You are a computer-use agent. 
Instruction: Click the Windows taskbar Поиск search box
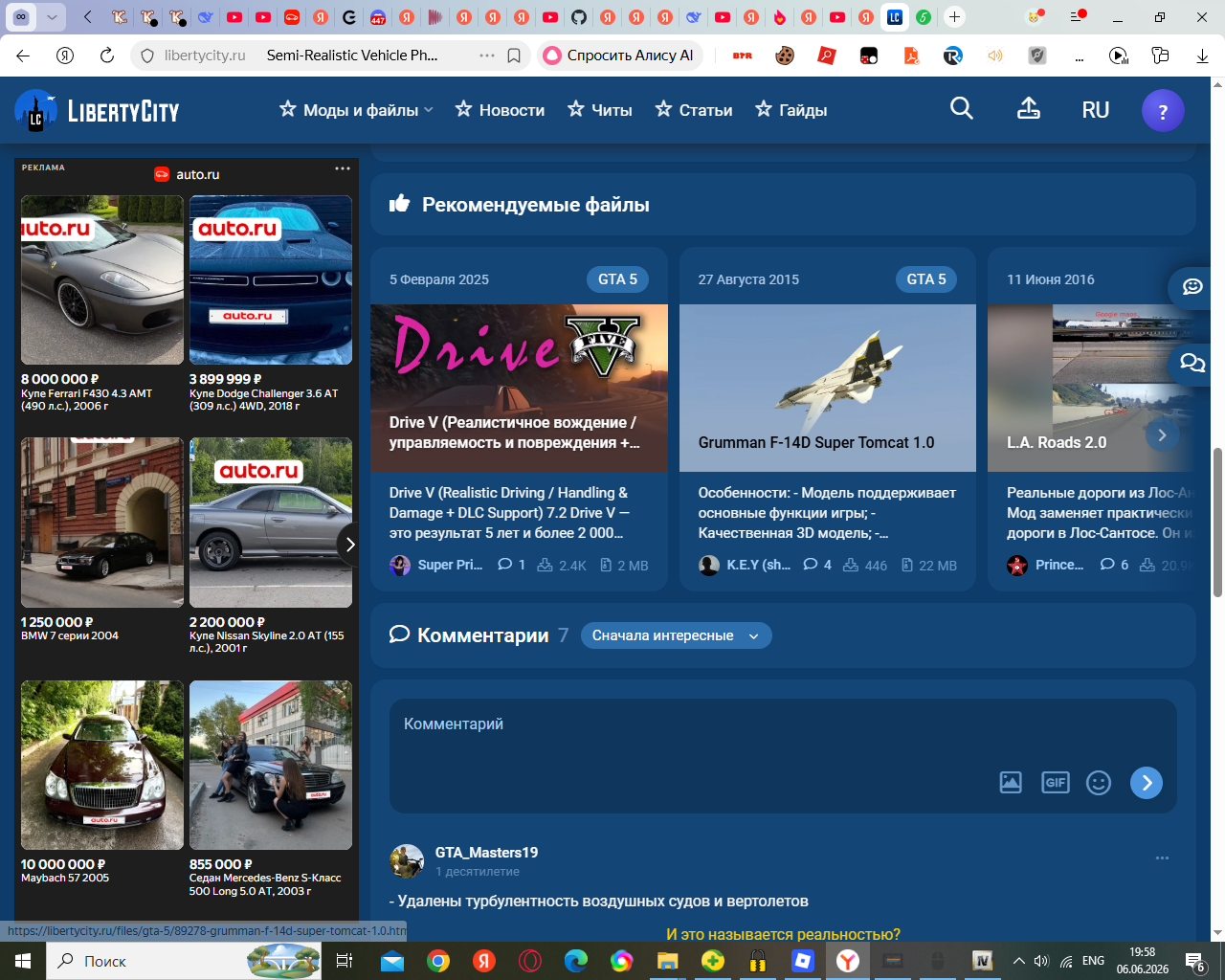[x=185, y=961]
